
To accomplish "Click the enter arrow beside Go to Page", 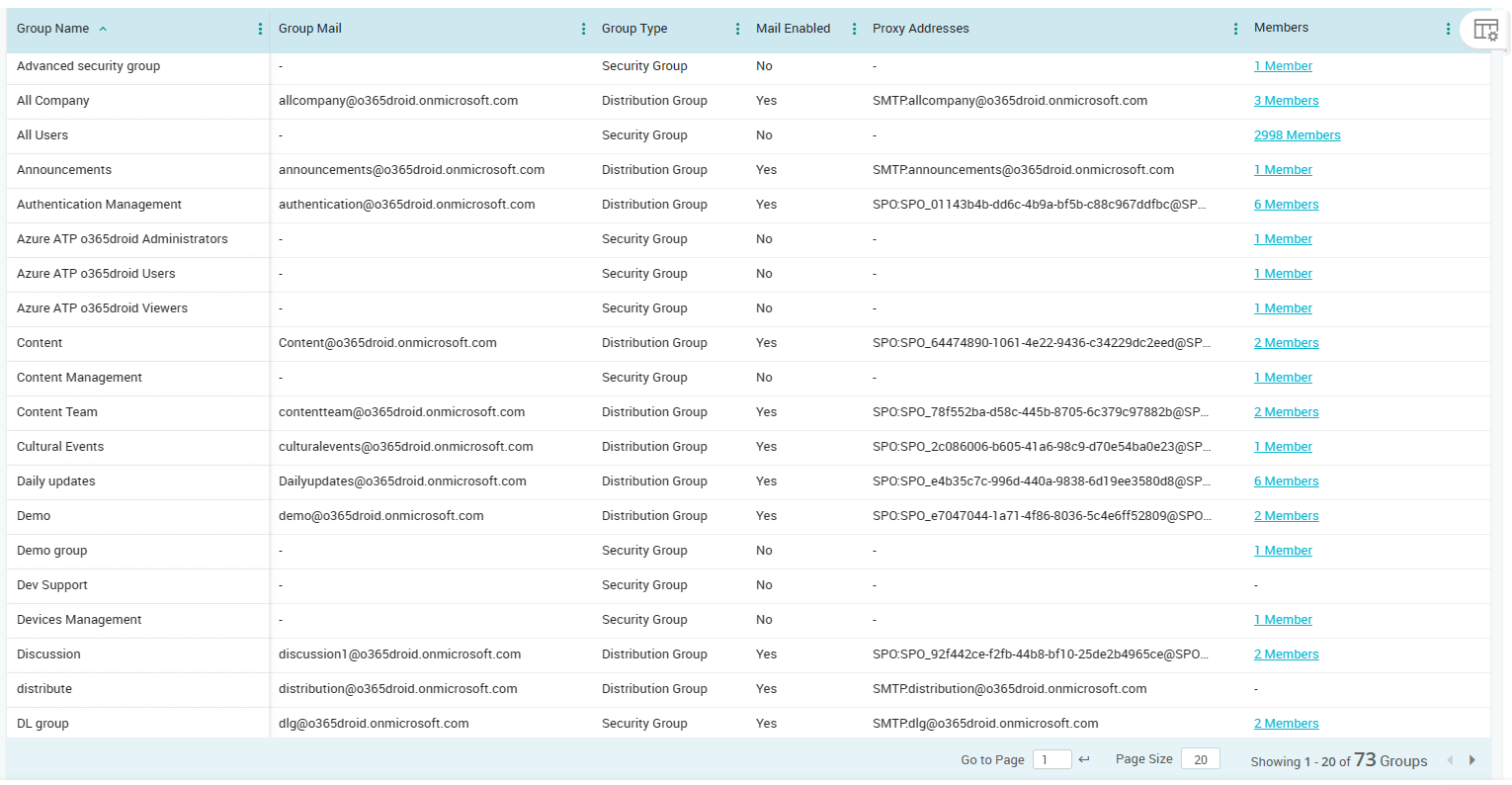I will [1084, 759].
